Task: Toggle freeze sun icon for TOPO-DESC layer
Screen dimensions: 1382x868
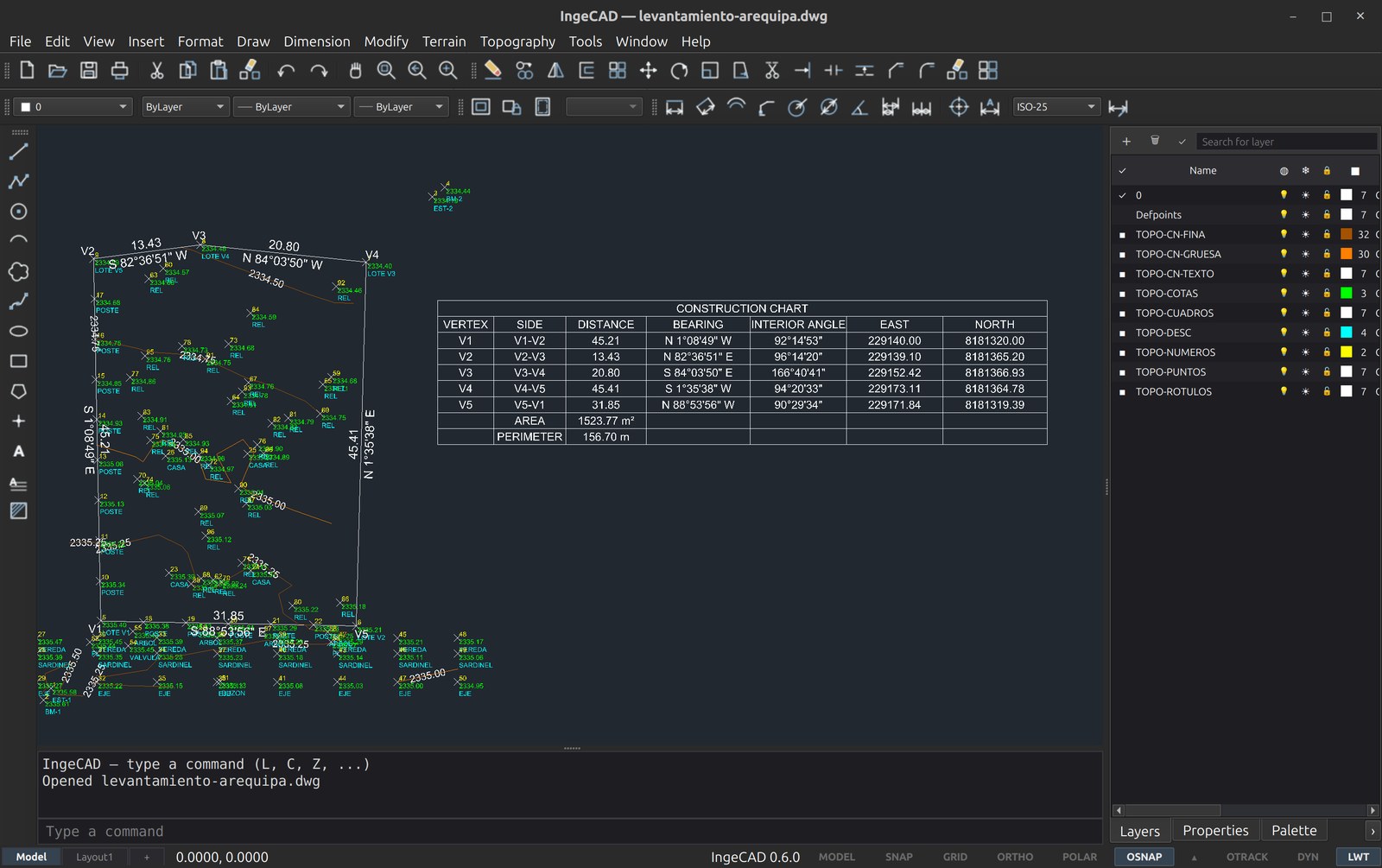Action: pos(1305,333)
